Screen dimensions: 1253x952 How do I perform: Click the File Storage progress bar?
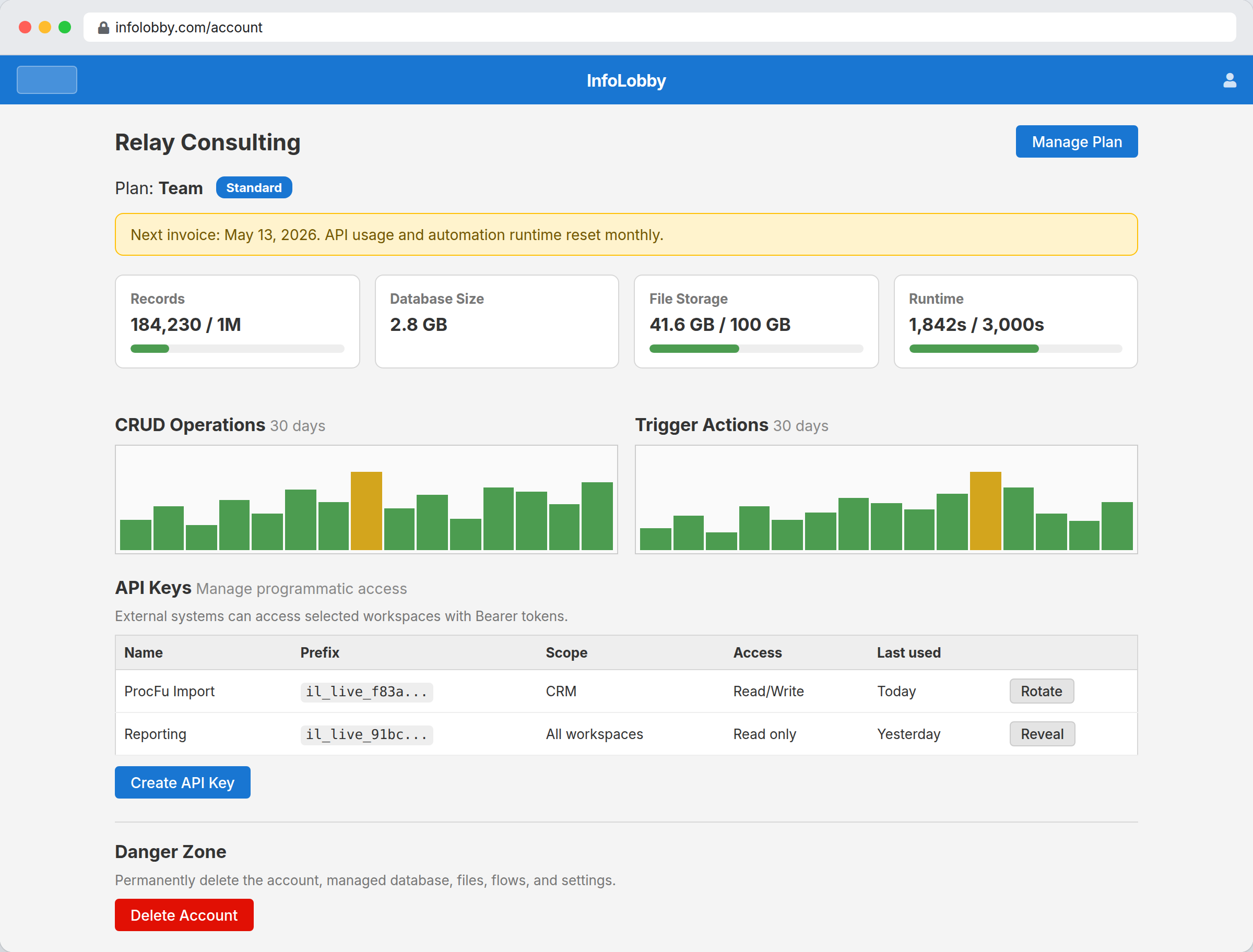pos(756,349)
